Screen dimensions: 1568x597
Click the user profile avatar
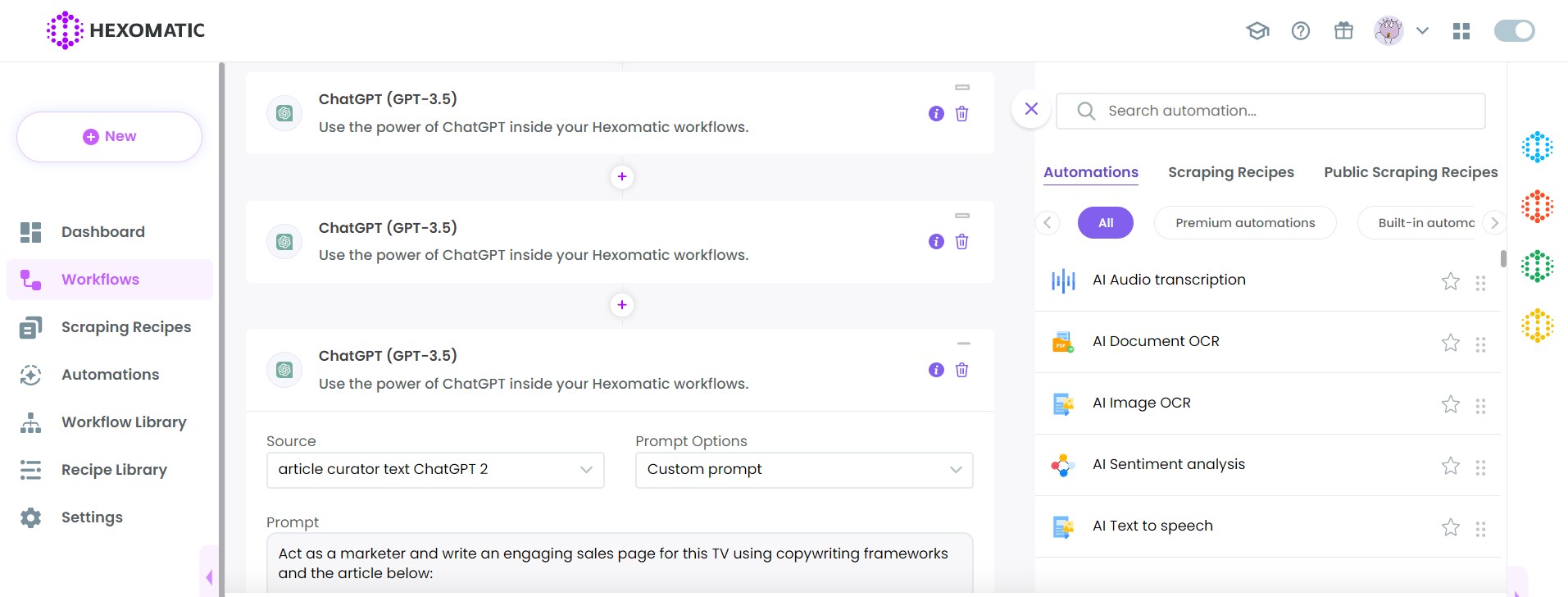coord(1388,30)
